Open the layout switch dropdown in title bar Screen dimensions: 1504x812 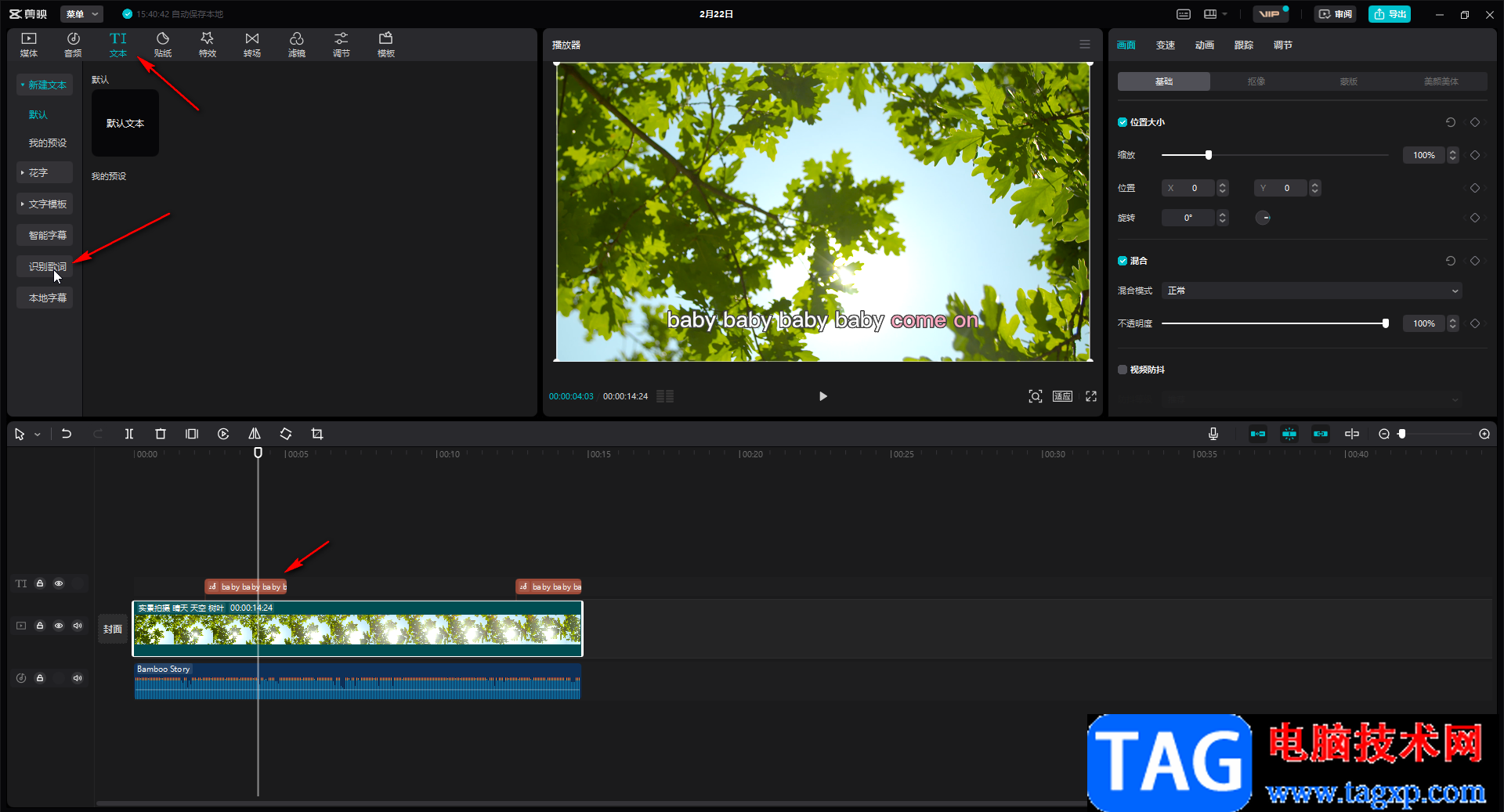(1216, 14)
